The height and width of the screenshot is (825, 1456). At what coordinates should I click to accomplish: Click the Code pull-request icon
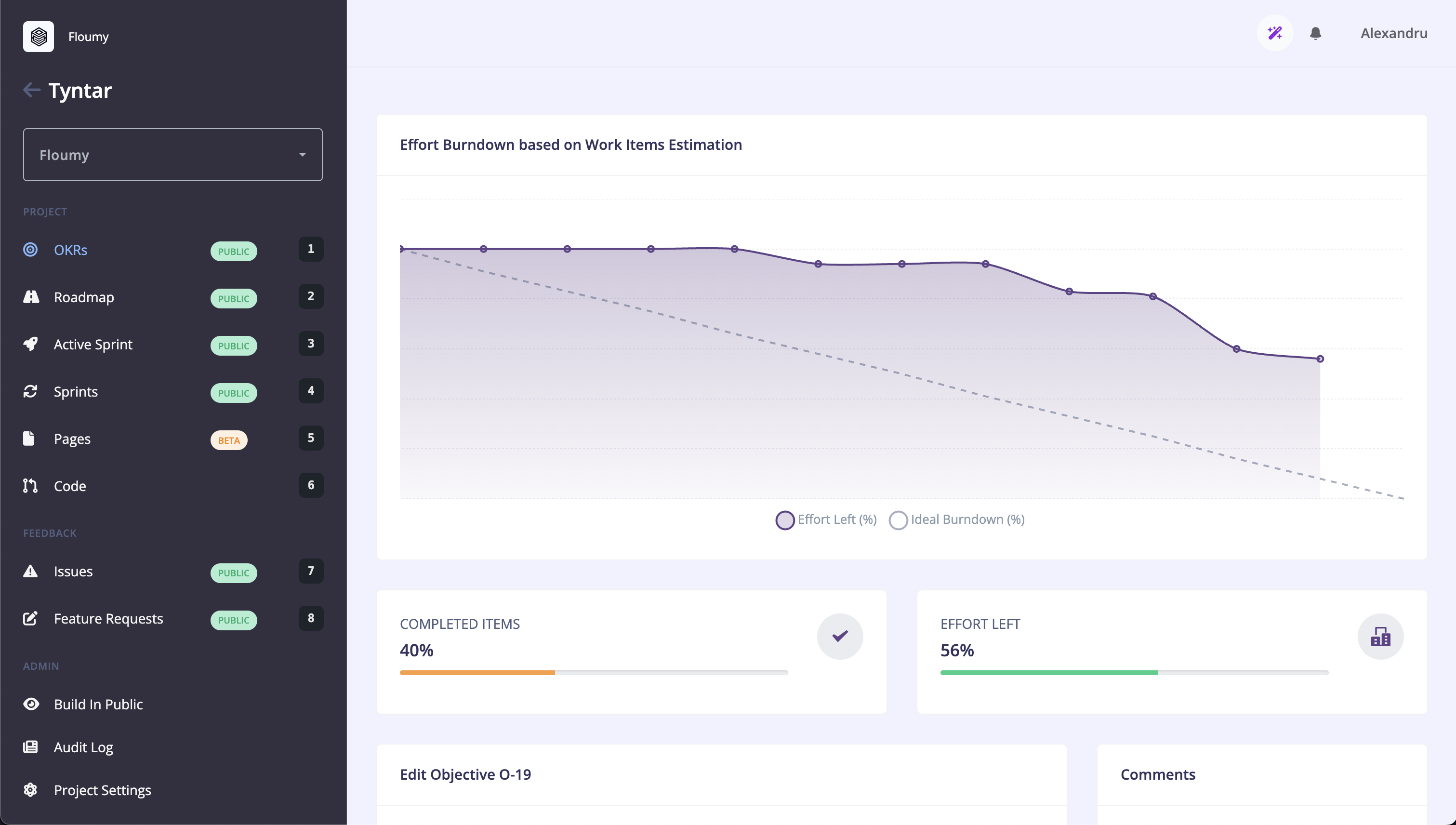[x=30, y=486]
